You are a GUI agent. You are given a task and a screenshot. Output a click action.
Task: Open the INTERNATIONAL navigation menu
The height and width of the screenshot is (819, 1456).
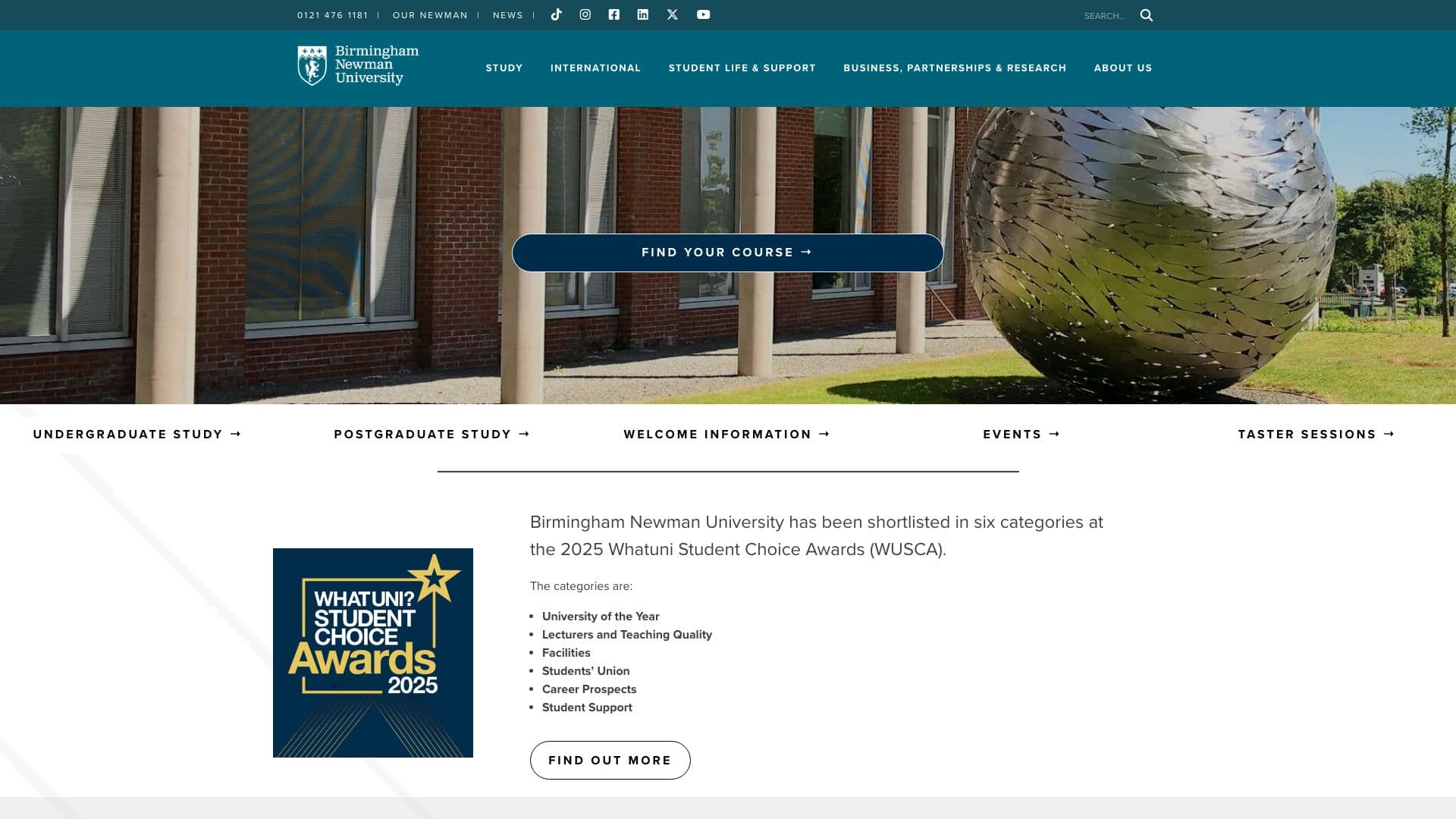595,67
